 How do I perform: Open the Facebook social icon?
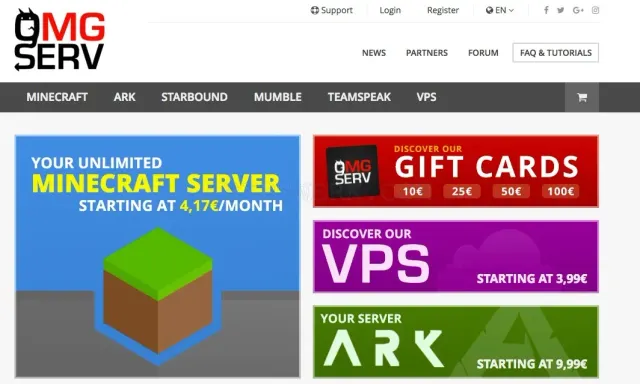coord(546,10)
